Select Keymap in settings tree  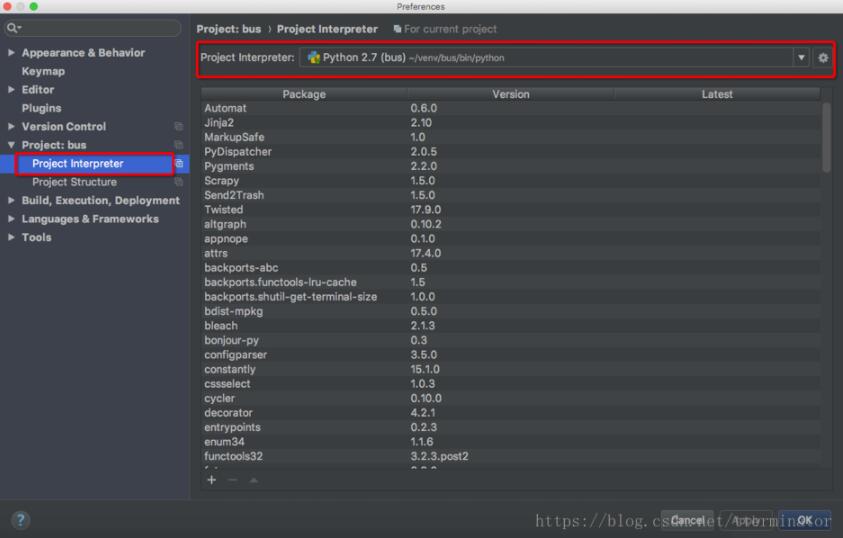click(43, 71)
